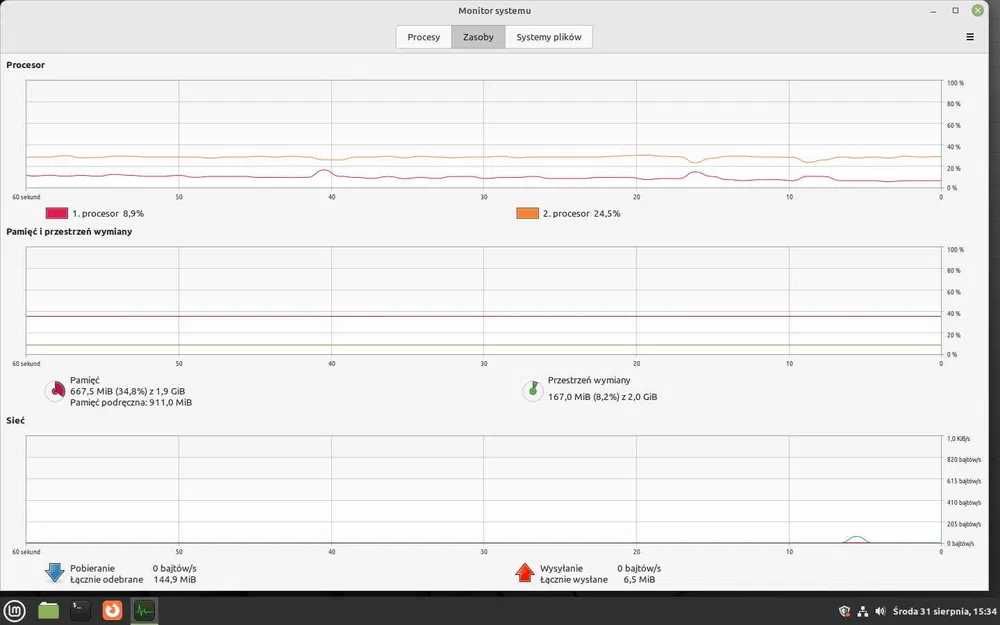
Task: Minimize the Monitor systemu window
Action: (x=933, y=11)
